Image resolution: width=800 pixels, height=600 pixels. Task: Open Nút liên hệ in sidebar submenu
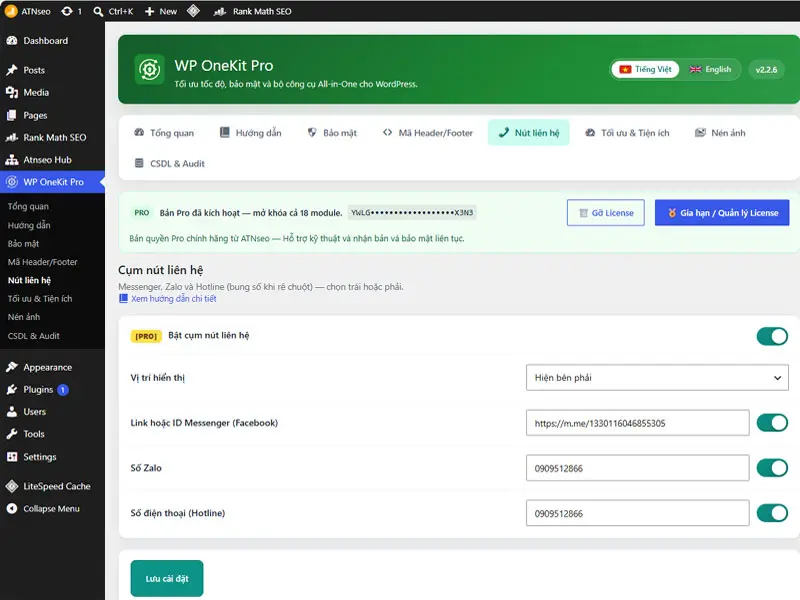pos(30,280)
